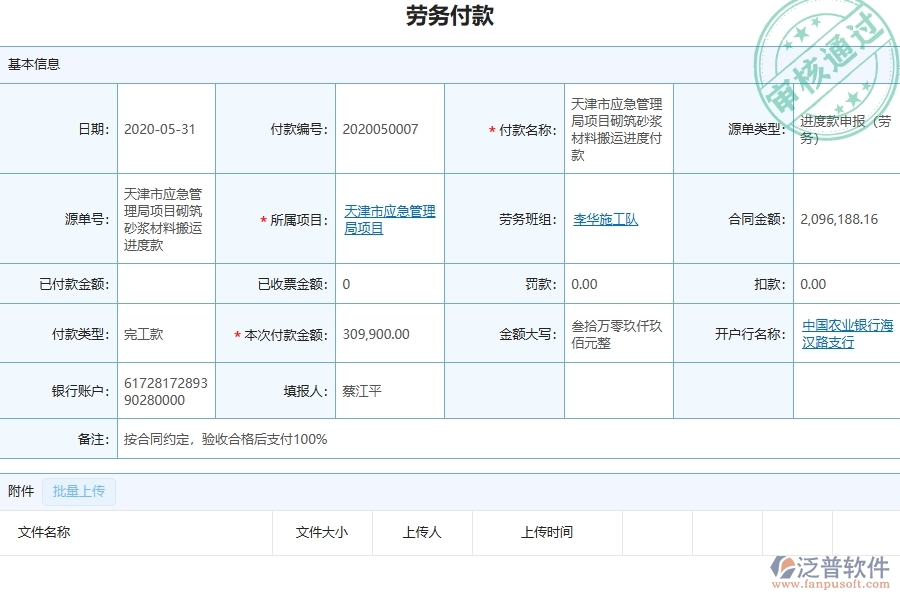Click the 备注 remarks text row

coord(226,439)
